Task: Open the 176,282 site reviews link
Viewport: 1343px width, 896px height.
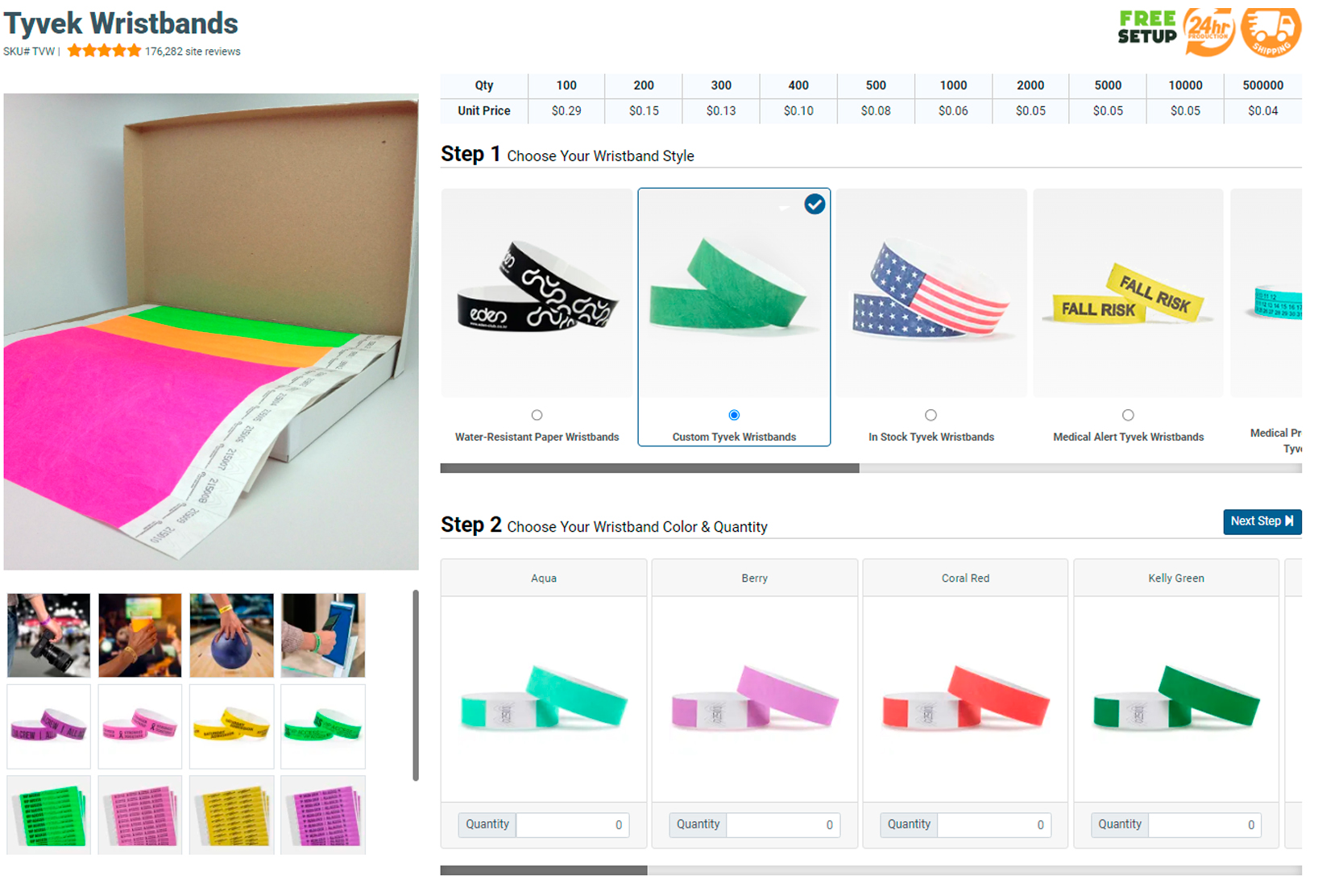Action: [193, 52]
